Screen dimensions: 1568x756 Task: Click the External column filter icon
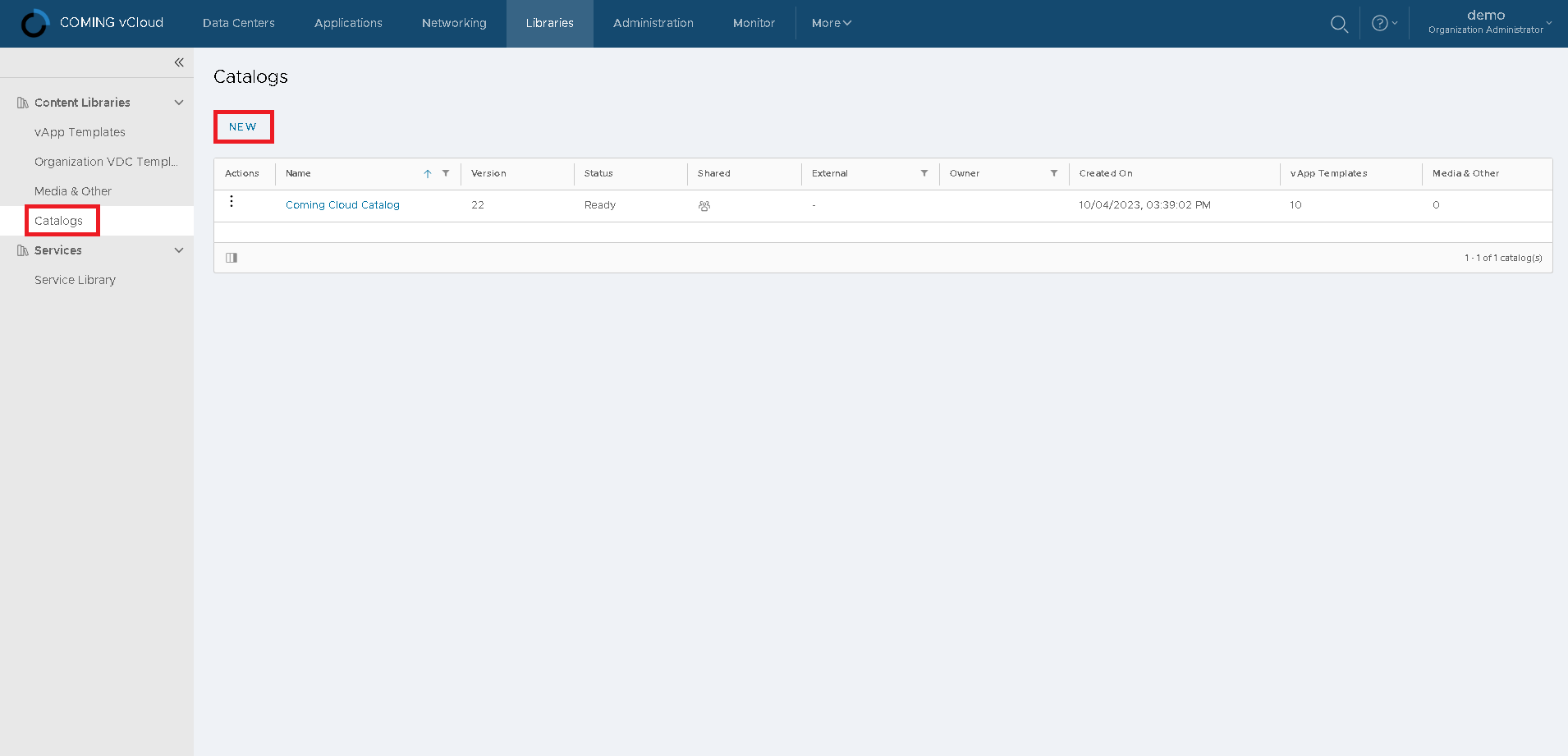tap(924, 173)
